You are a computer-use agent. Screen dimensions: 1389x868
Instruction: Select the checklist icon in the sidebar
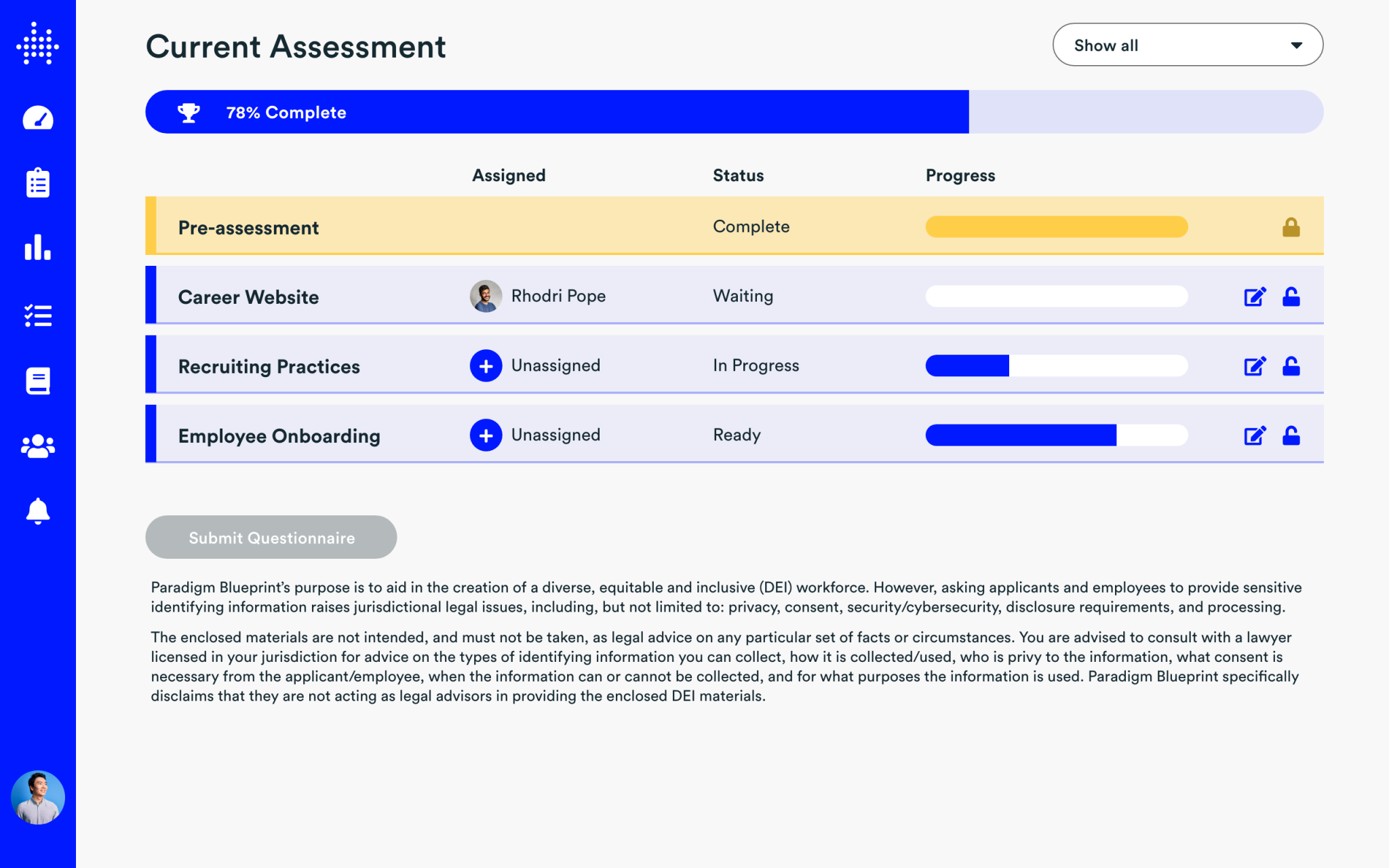coord(38,314)
